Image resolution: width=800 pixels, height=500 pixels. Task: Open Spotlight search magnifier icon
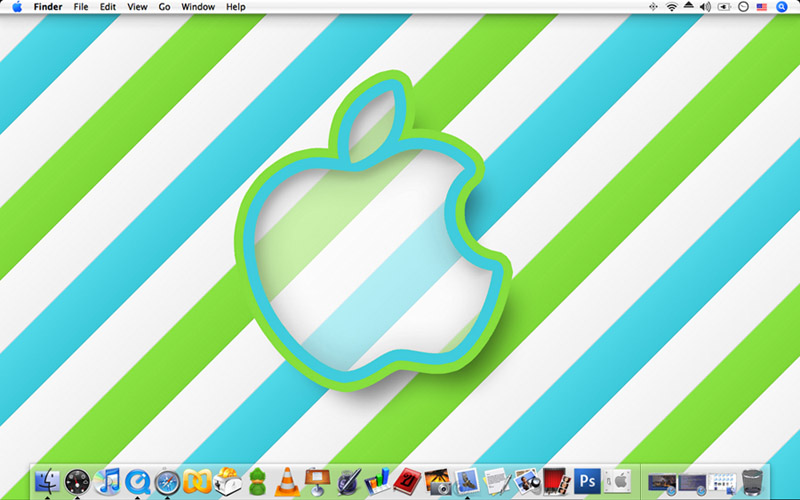pos(782,7)
